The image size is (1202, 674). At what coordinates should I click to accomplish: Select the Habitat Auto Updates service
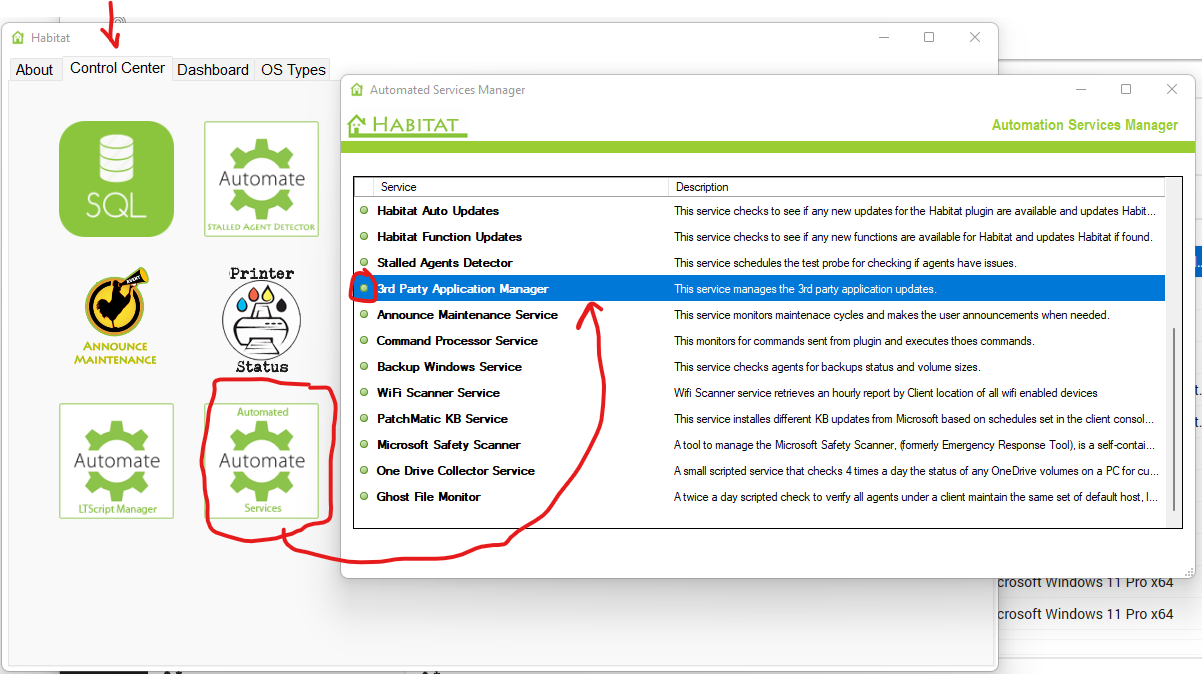click(440, 211)
